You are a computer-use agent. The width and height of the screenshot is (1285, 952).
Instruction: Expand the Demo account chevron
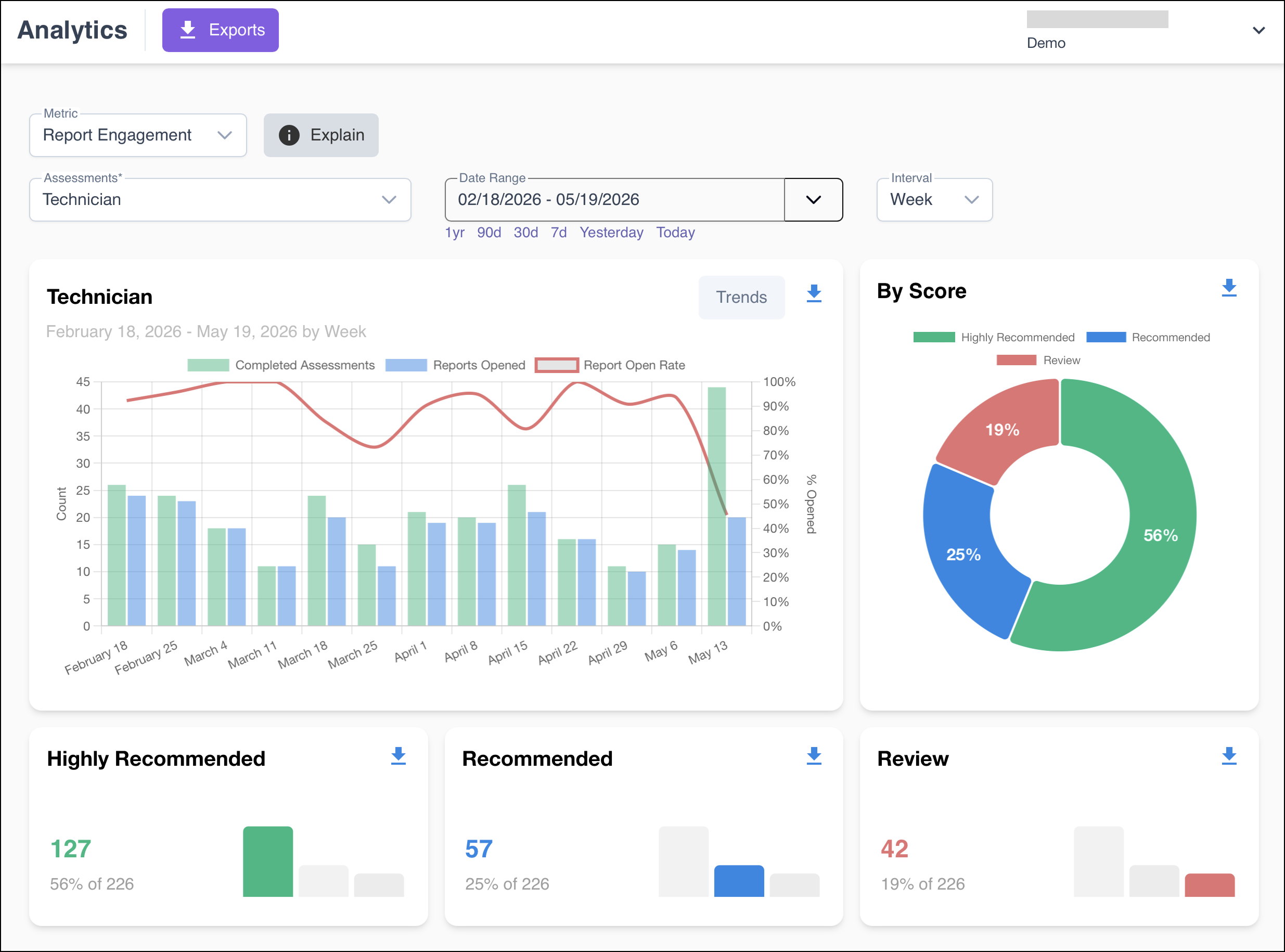point(1259,30)
